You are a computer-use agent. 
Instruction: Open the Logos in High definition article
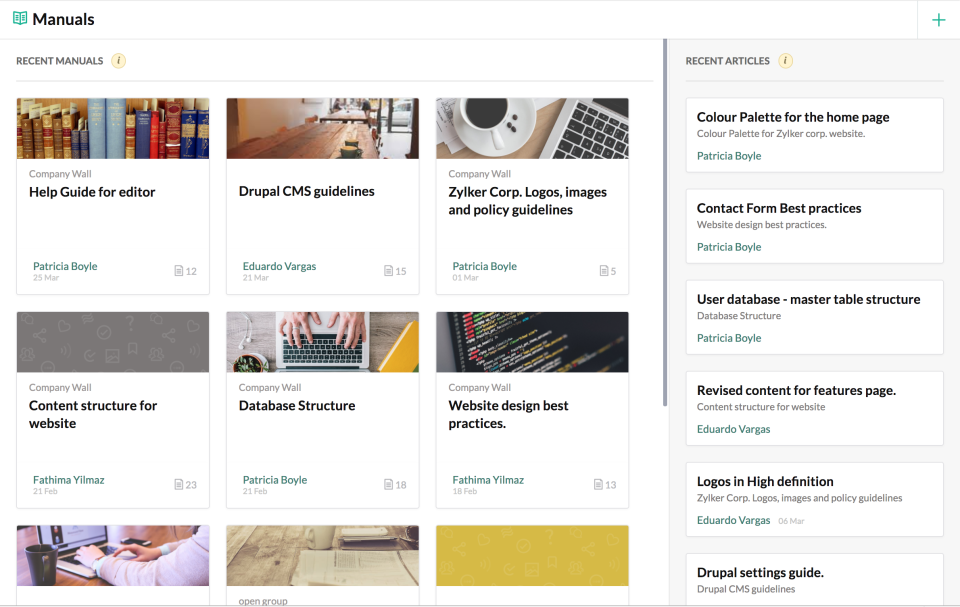(x=764, y=481)
